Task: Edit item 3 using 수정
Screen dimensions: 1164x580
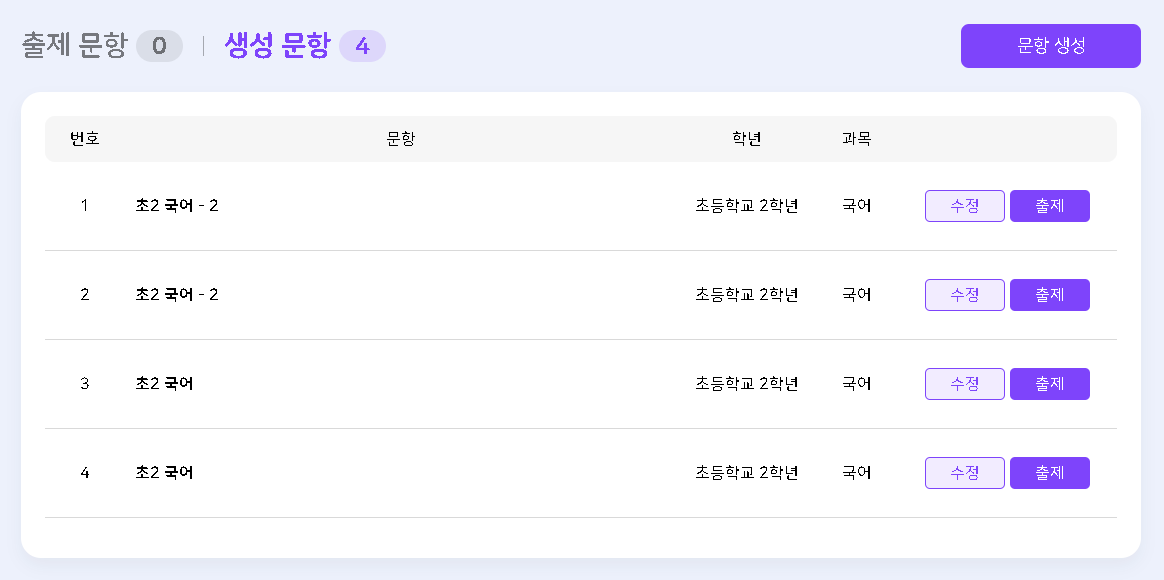Action: (964, 384)
